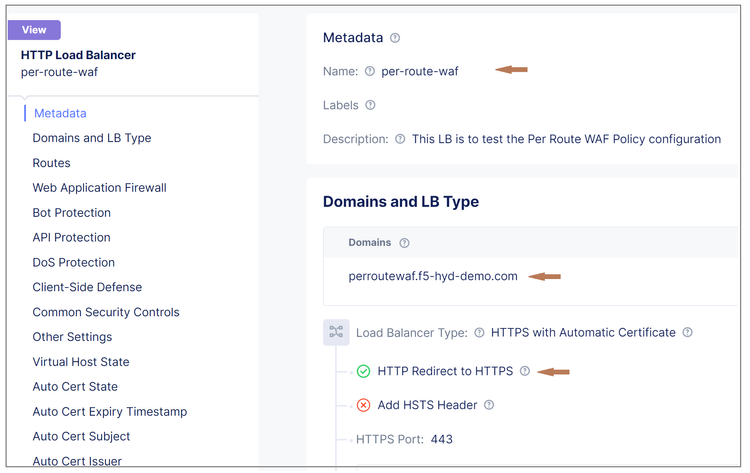This screenshot has height=473, width=750.
Task: Open Auto Cert State section
Action: 75,387
